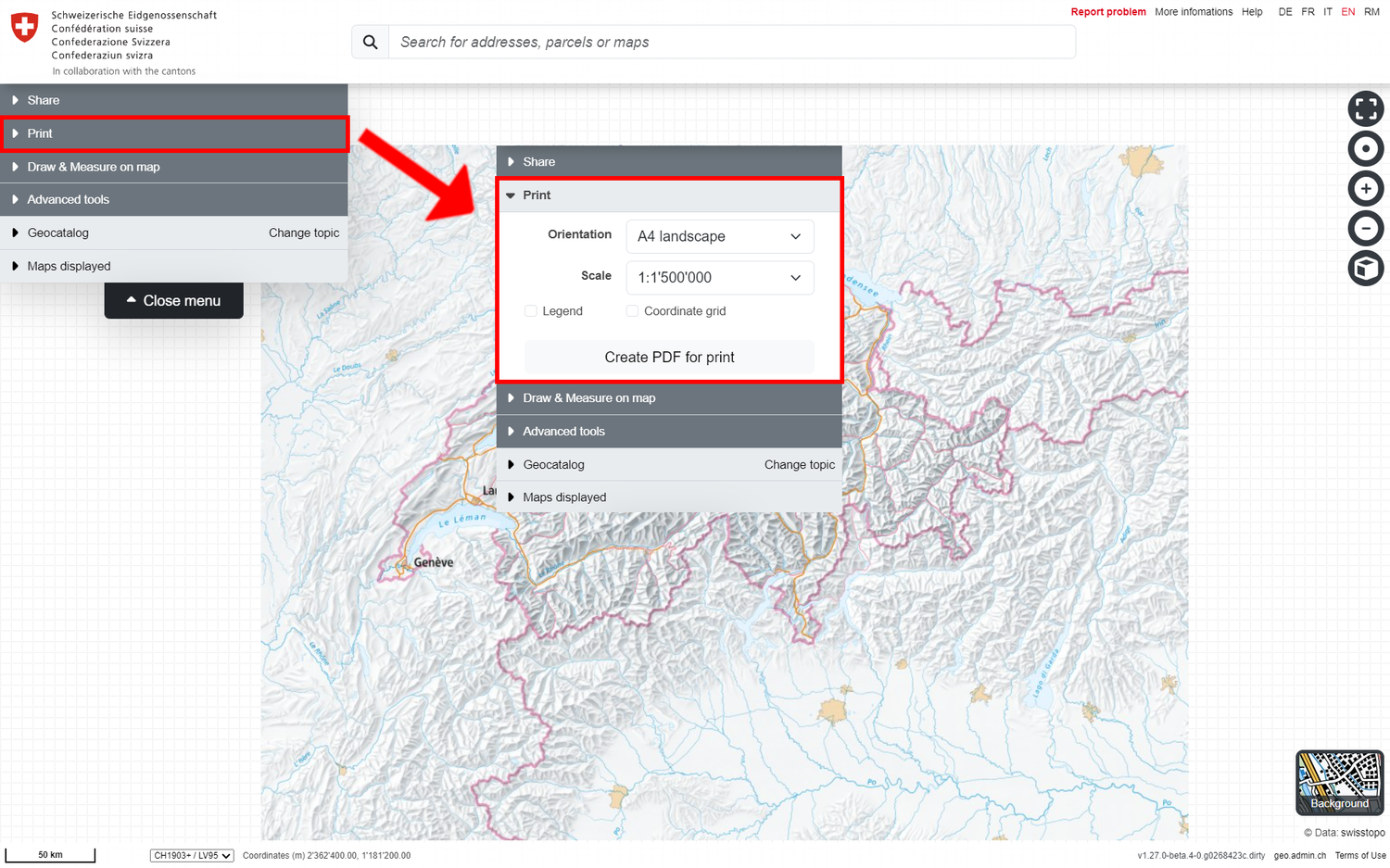Image resolution: width=1390 pixels, height=868 pixels.
Task: Zoom in with the plus icon
Action: tap(1365, 189)
